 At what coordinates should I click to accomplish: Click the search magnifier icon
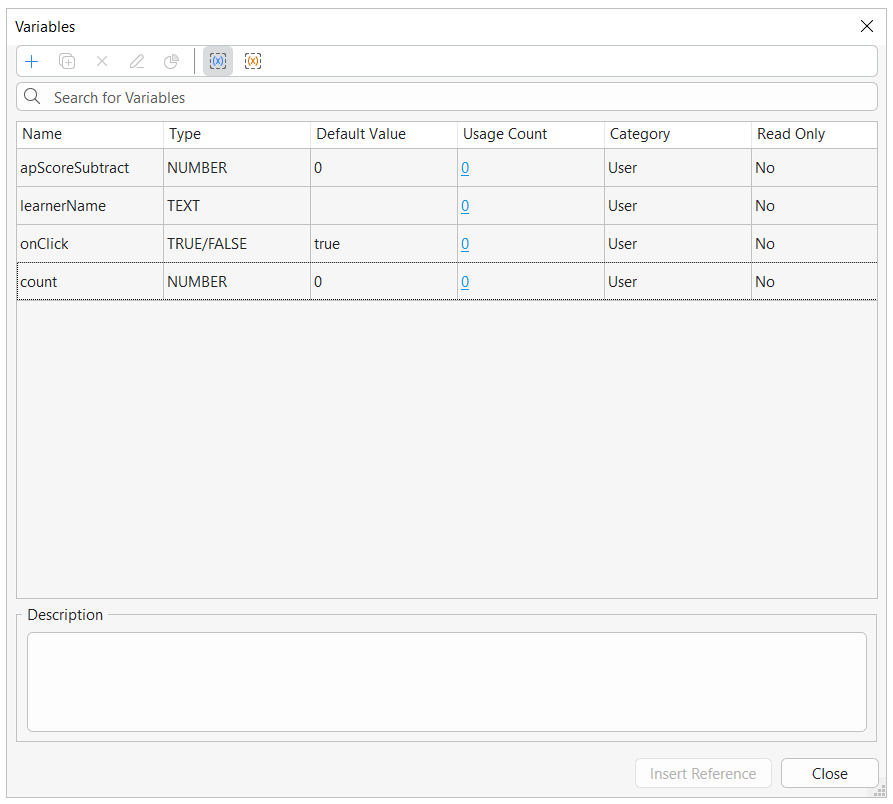tap(31, 97)
